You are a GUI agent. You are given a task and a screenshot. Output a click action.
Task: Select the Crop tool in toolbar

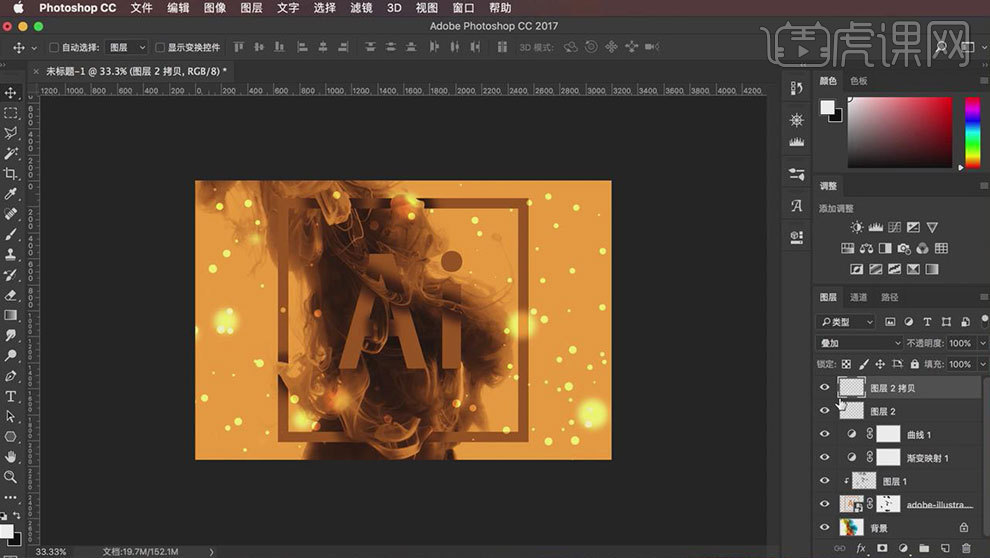(x=11, y=173)
